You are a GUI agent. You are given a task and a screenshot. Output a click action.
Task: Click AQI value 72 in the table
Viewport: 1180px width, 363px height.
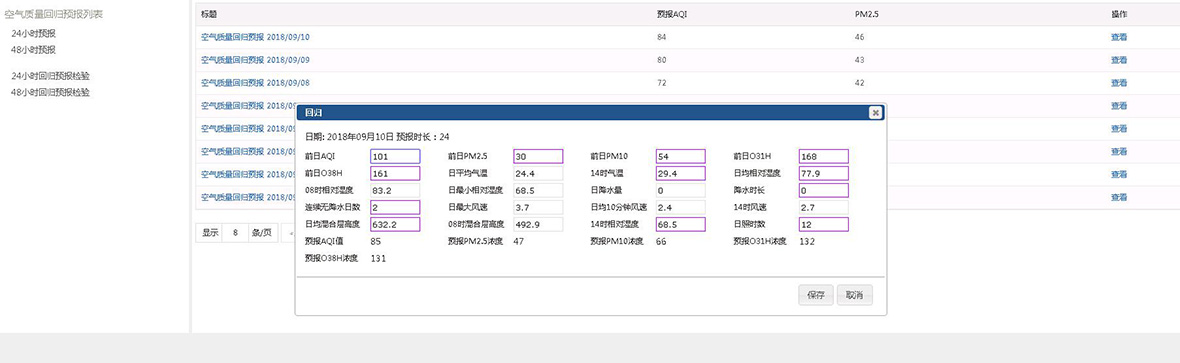[661, 83]
